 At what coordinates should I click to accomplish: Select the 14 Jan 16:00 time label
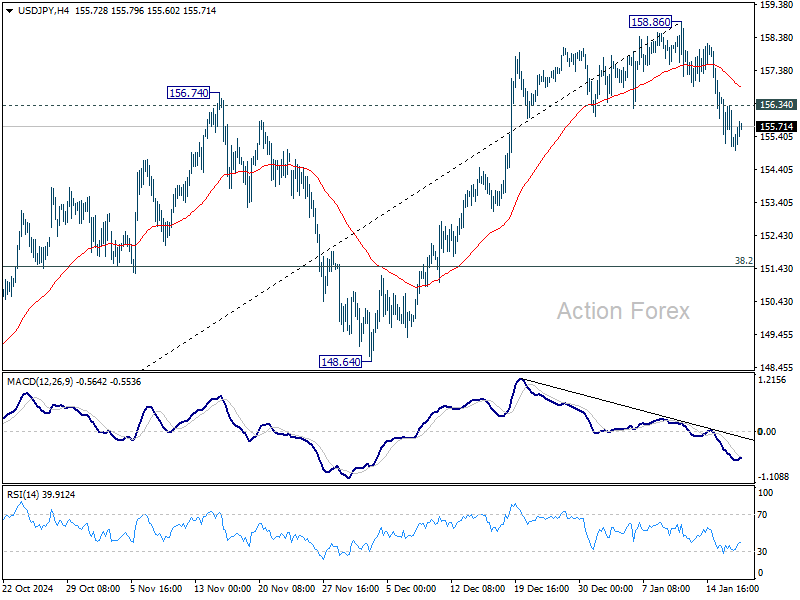click(x=733, y=588)
